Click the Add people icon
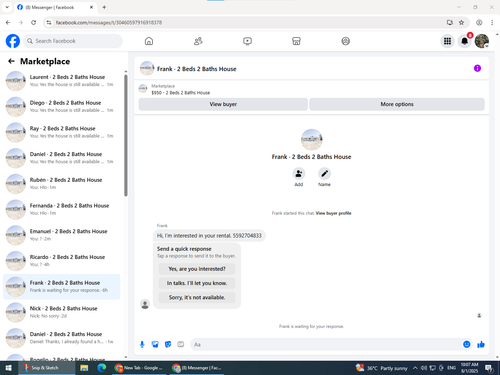Screen dimensions: 500x375 tap(299, 174)
